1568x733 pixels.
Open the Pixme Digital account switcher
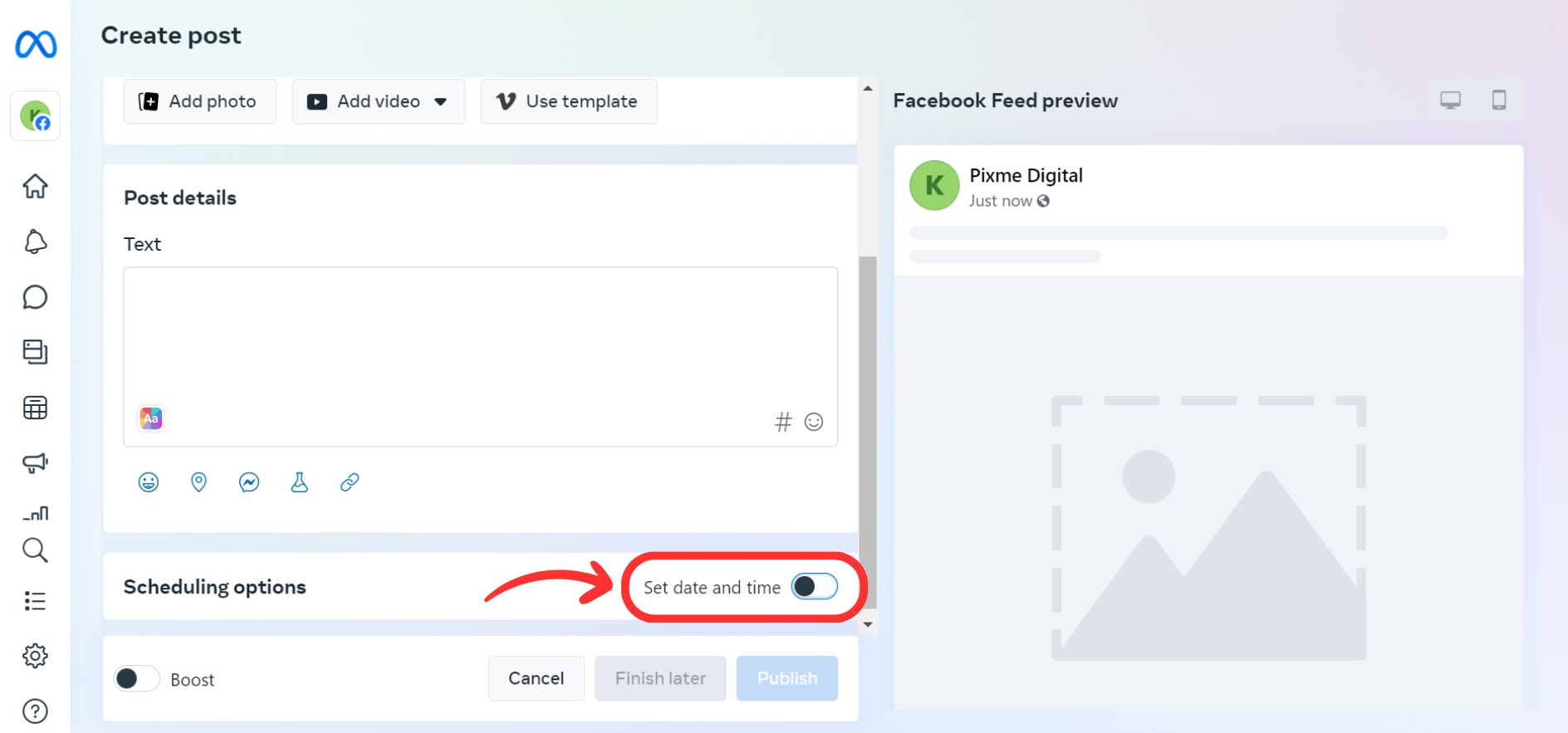35,116
